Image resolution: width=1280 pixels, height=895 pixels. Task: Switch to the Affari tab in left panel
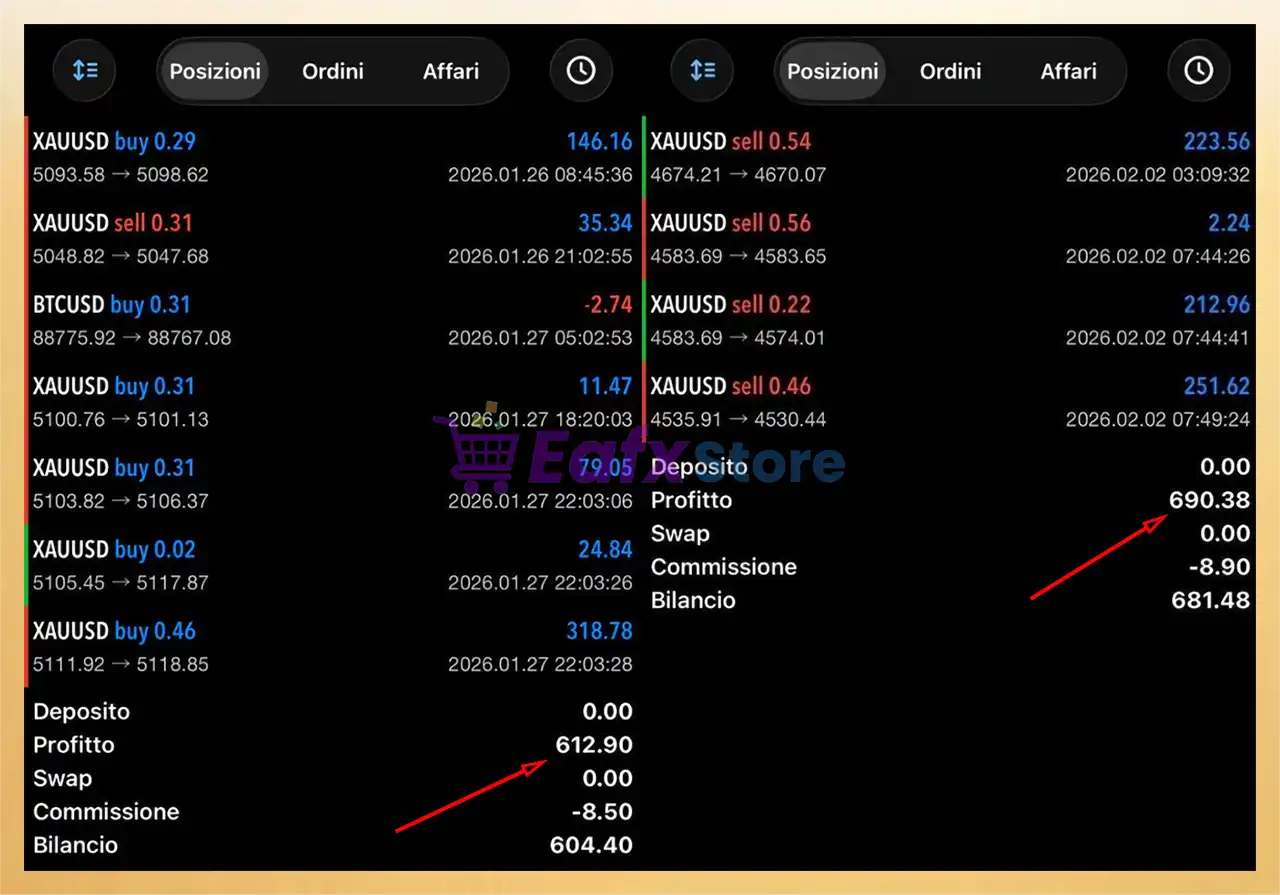(x=451, y=72)
